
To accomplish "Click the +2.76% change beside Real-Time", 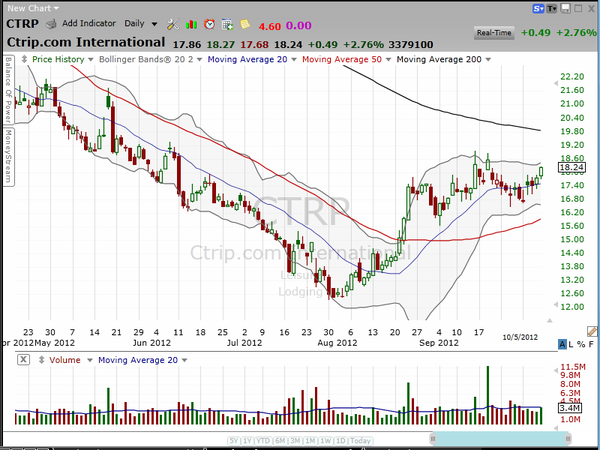I will (x=576, y=33).
